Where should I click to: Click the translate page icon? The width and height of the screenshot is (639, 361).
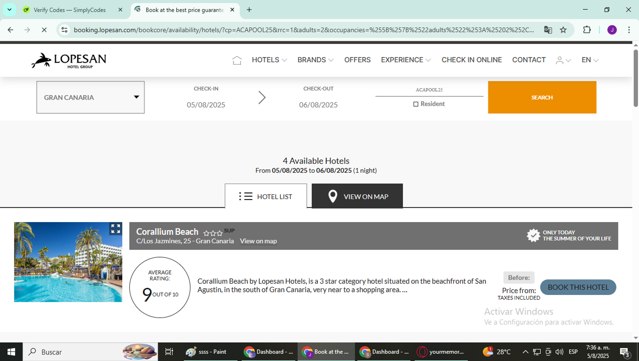[x=548, y=30]
